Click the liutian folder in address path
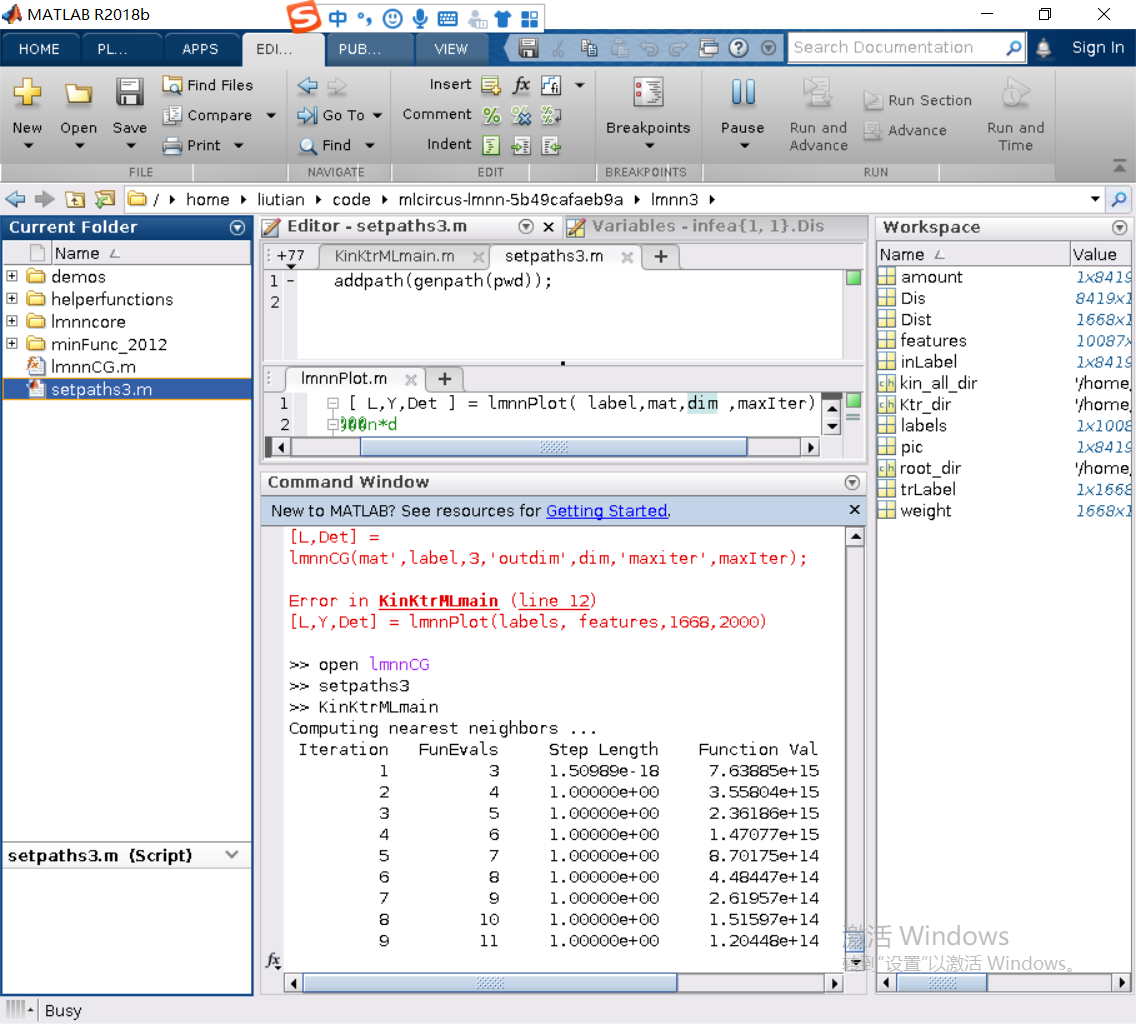1136x1024 pixels. point(280,199)
